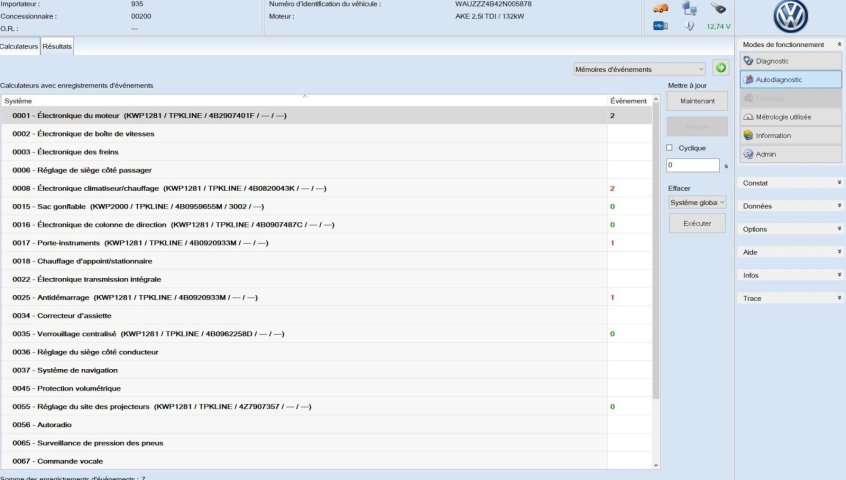Select 0036 - Réglage du siège côté conducteur
The width and height of the screenshot is (846, 480).
click(x=326, y=352)
